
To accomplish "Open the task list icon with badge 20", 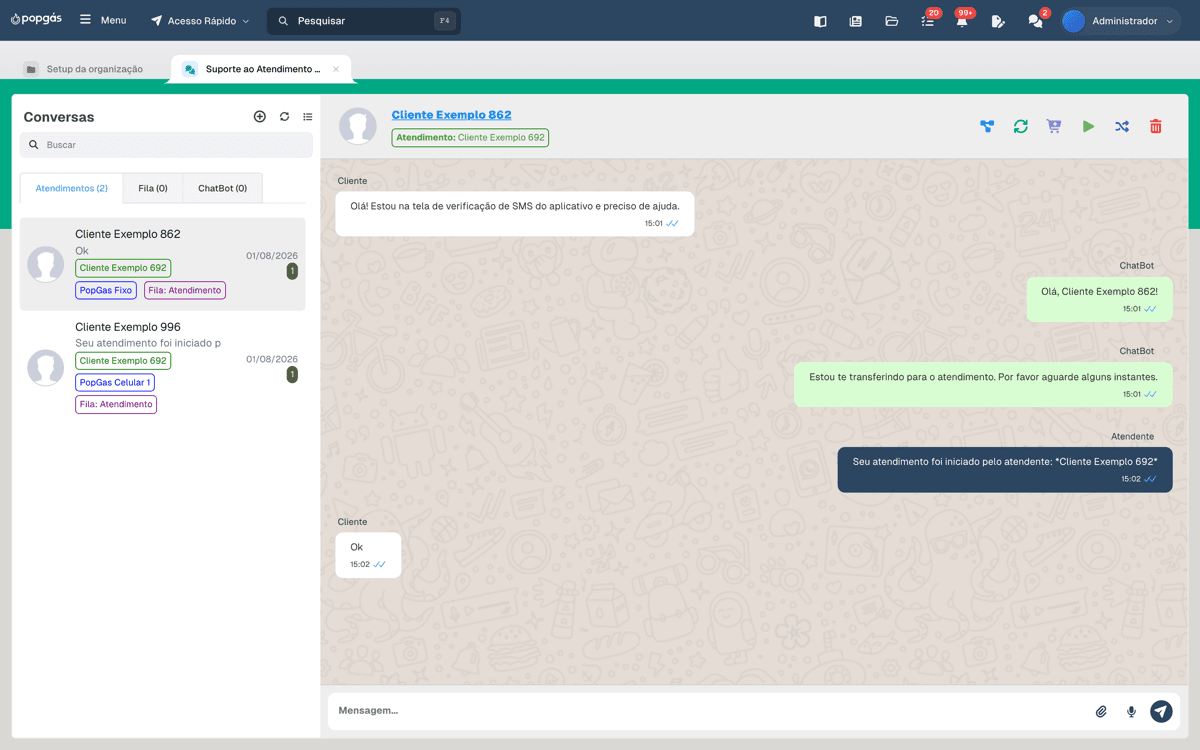I will (928, 20).
